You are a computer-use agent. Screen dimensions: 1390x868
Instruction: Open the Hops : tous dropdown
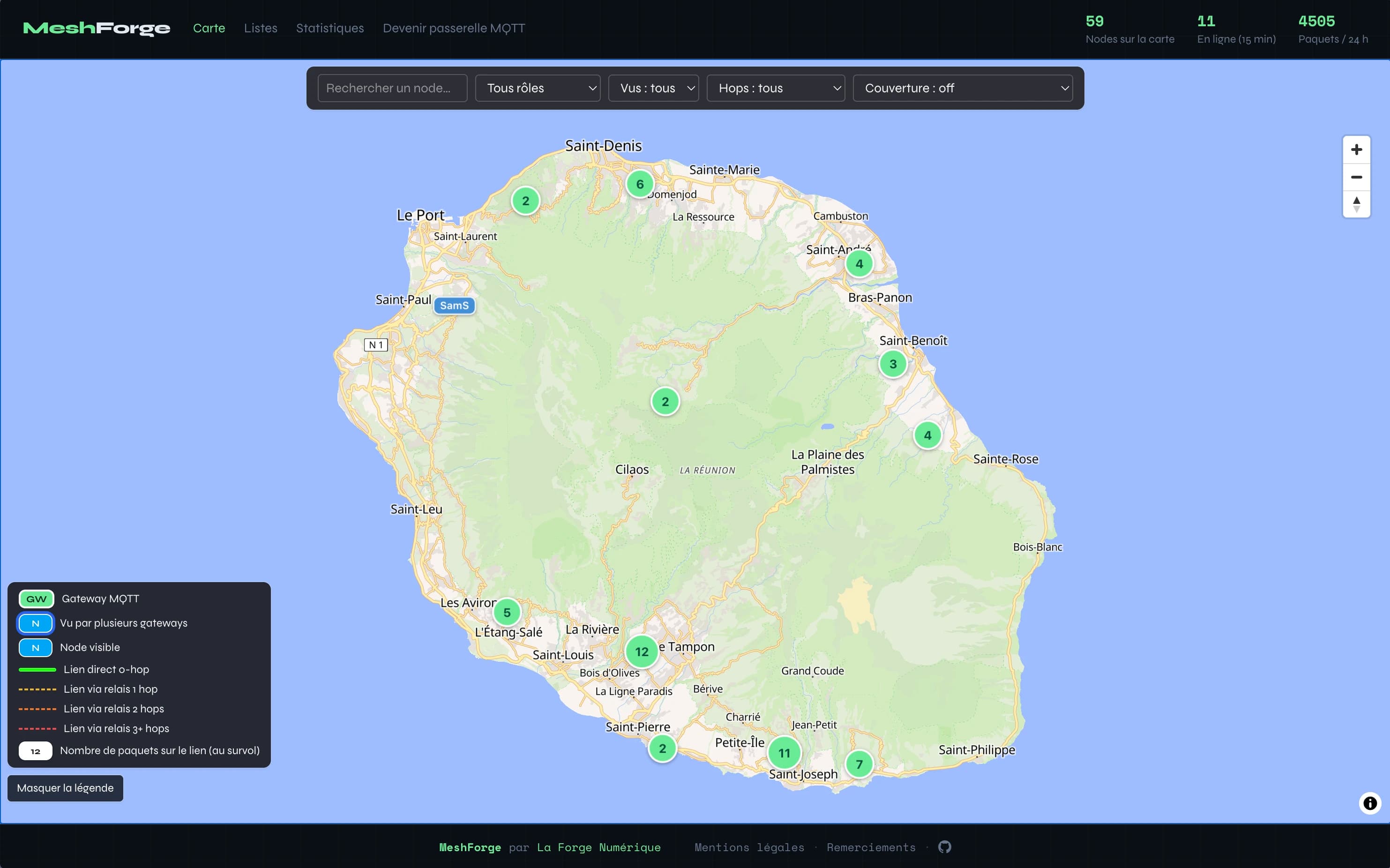click(x=775, y=88)
